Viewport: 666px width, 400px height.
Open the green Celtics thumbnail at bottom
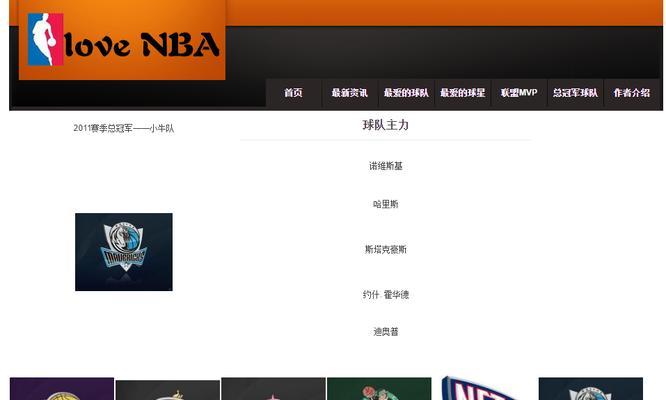click(379, 389)
